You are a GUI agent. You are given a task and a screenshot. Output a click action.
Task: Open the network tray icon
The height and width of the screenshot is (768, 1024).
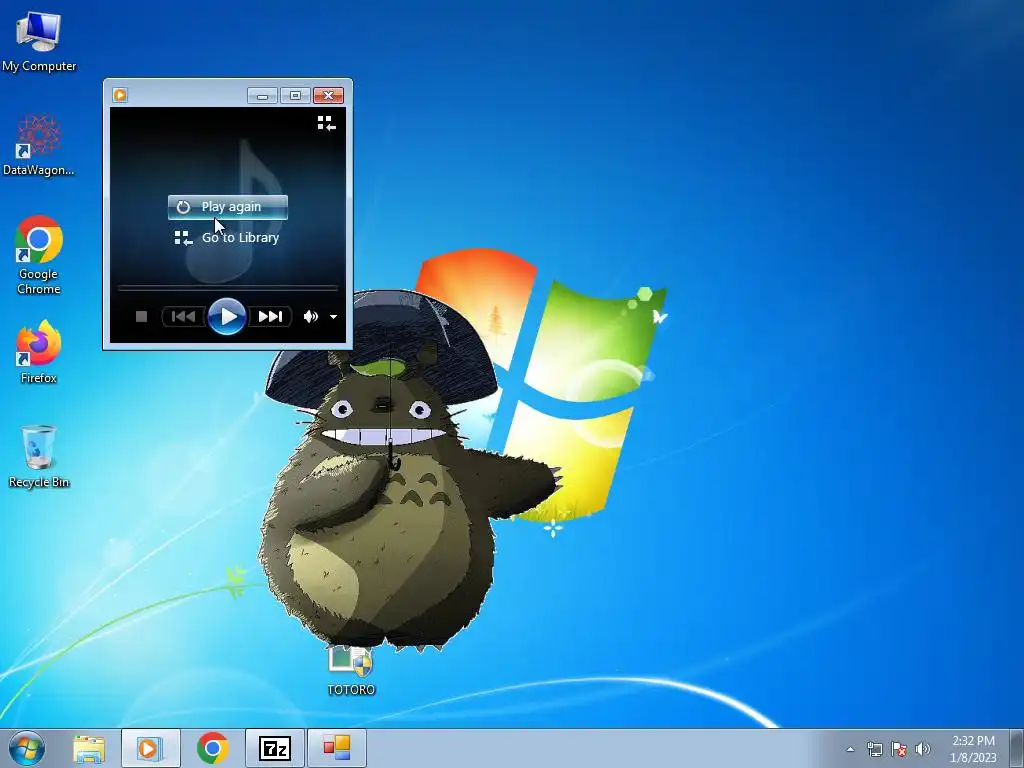874,749
